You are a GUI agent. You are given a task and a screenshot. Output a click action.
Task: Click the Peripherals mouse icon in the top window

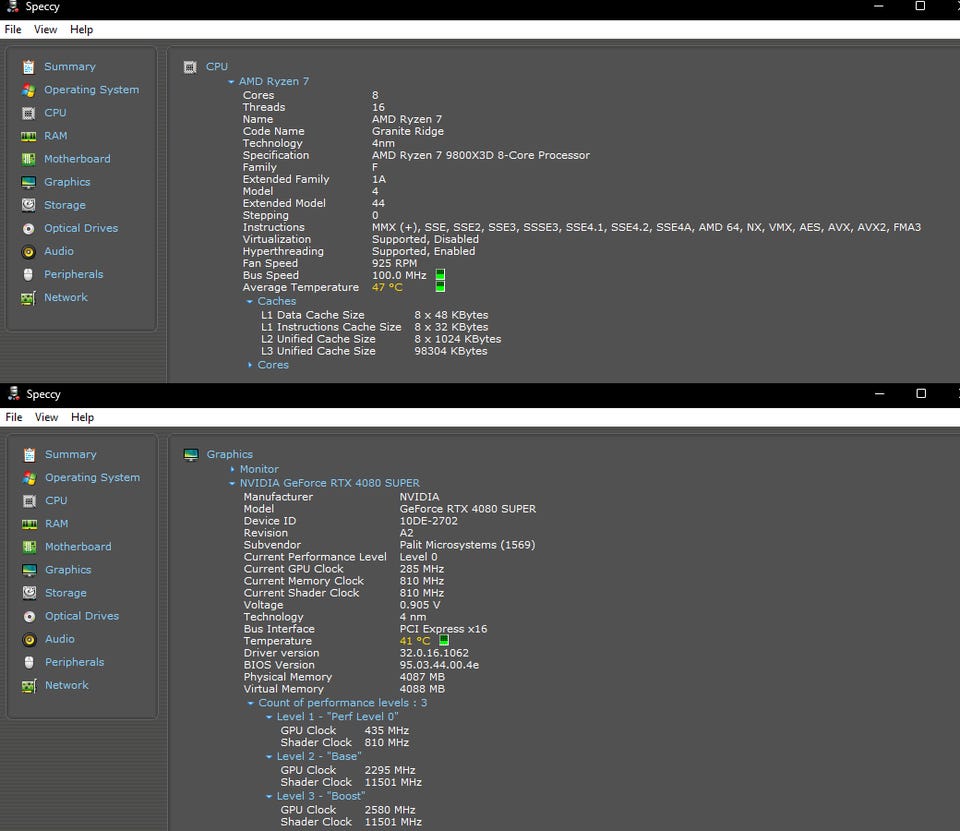coord(28,274)
